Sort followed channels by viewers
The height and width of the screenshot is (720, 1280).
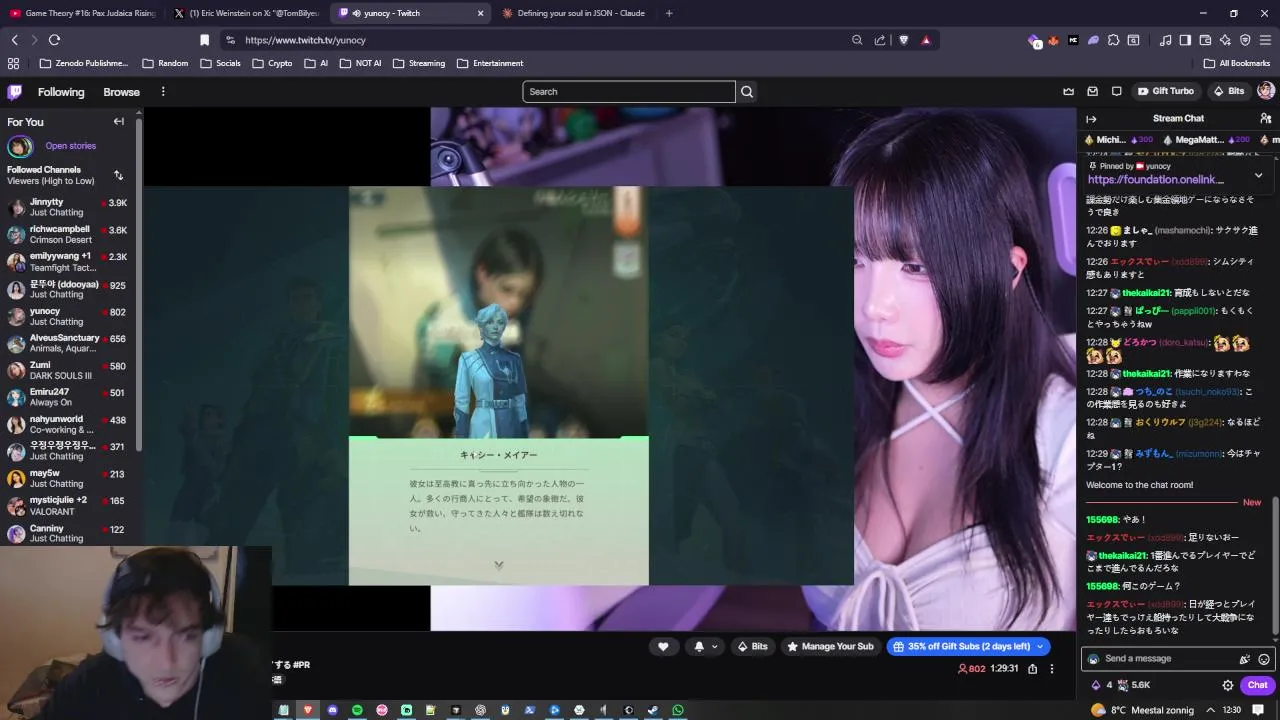118,176
